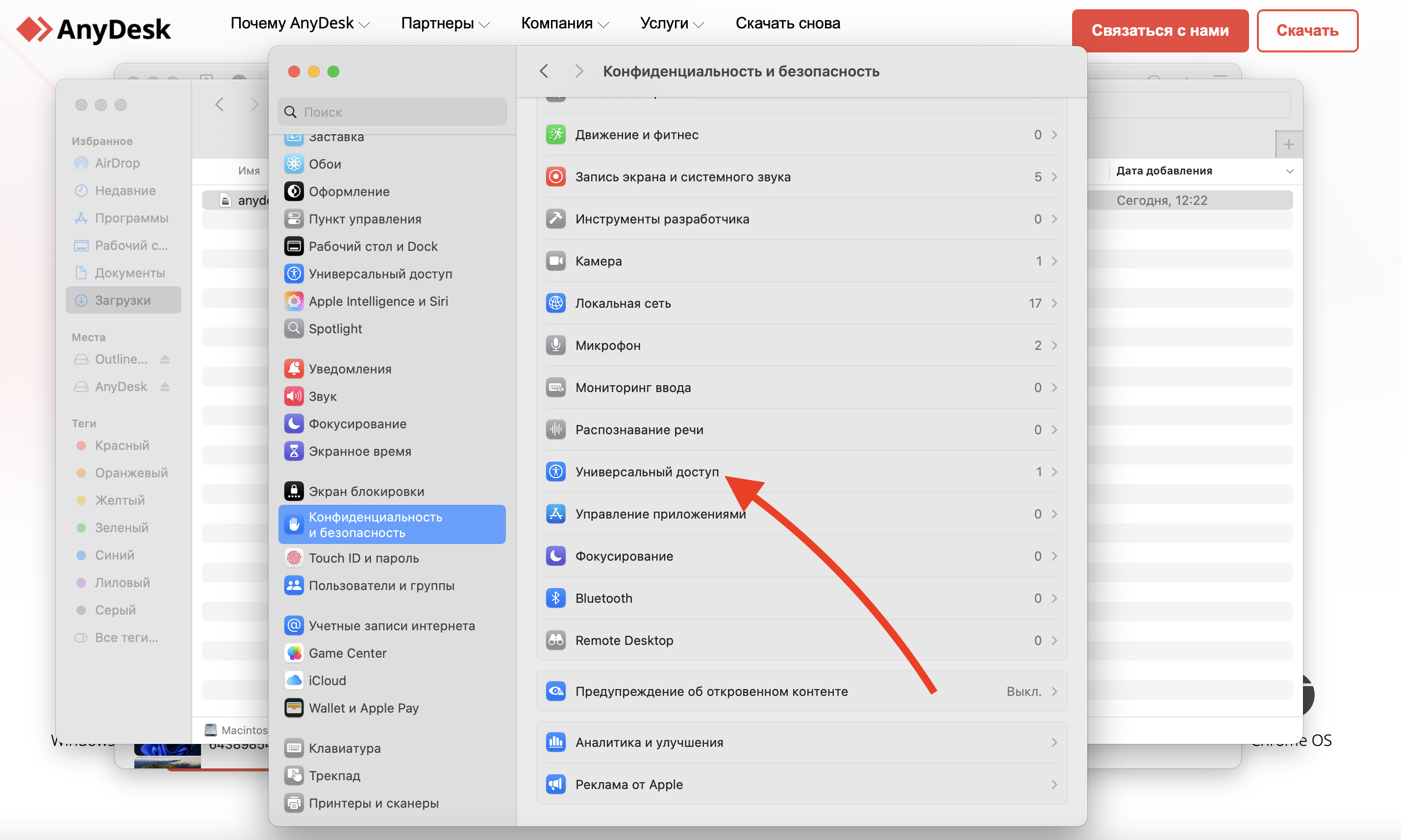Click the App Management (Управление приложениями) icon
Viewport: 1401px width, 840px height.
(x=555, y=514)
